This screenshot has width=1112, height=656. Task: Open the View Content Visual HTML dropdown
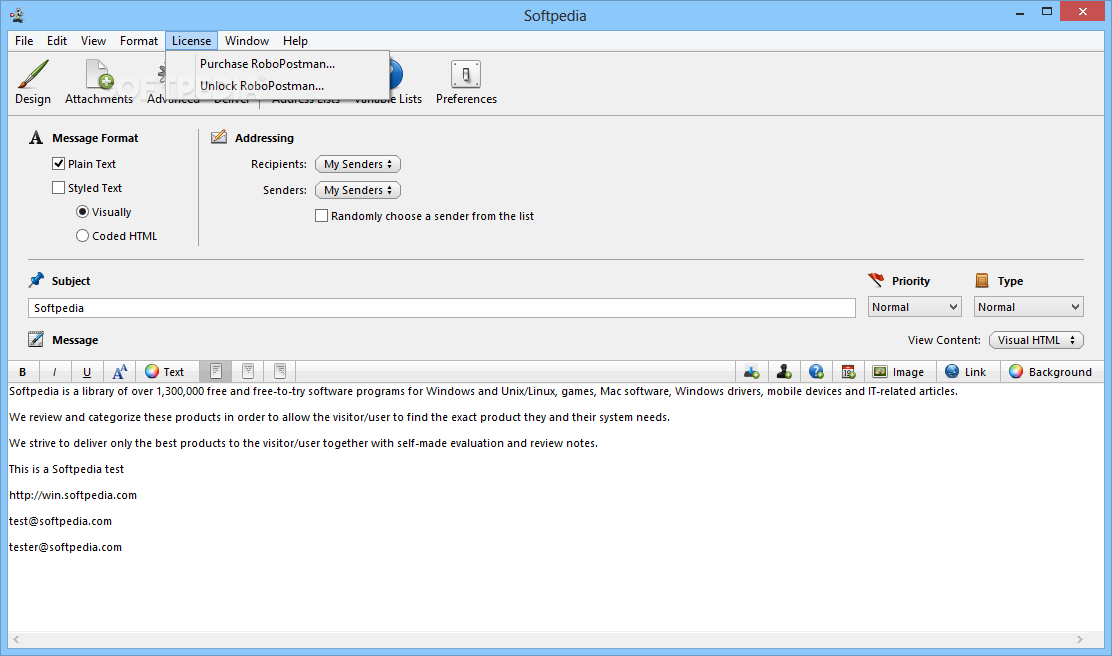pyautogui.click(x=1036, y=340)
